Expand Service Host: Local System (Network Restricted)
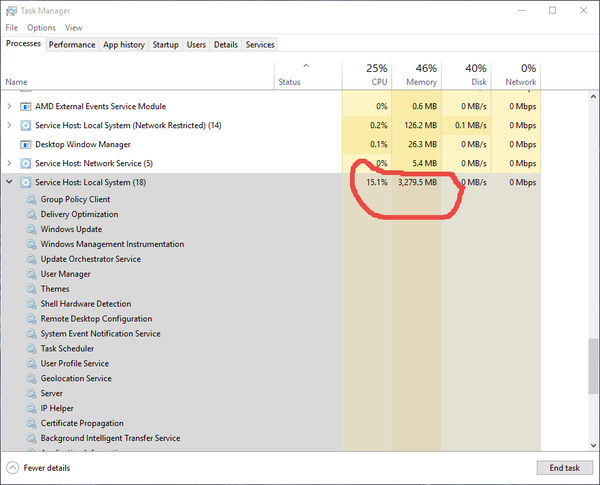Viewport: 600px width, 485px height. 10,125
